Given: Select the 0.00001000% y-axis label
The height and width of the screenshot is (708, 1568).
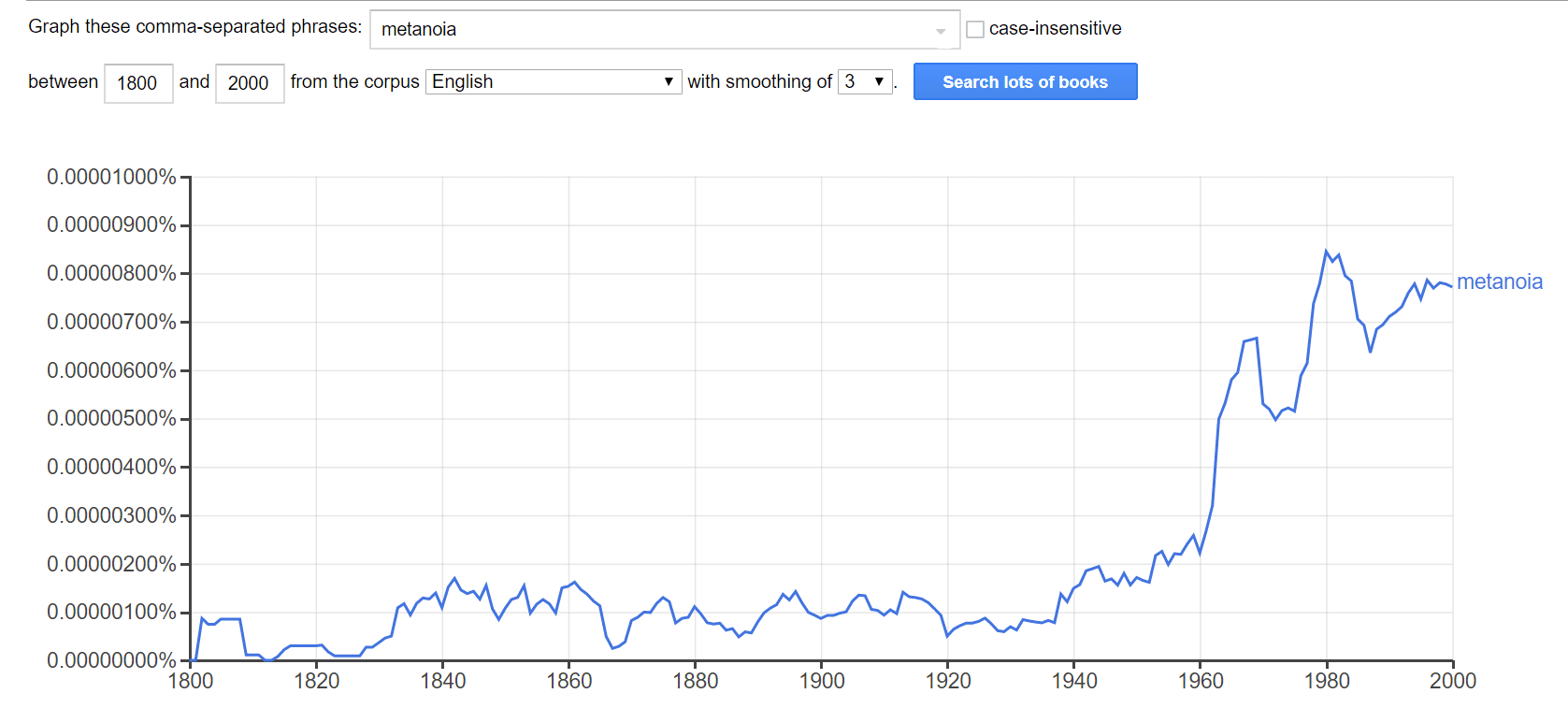Looking at the screenshot, I should [x=111, y=177].
